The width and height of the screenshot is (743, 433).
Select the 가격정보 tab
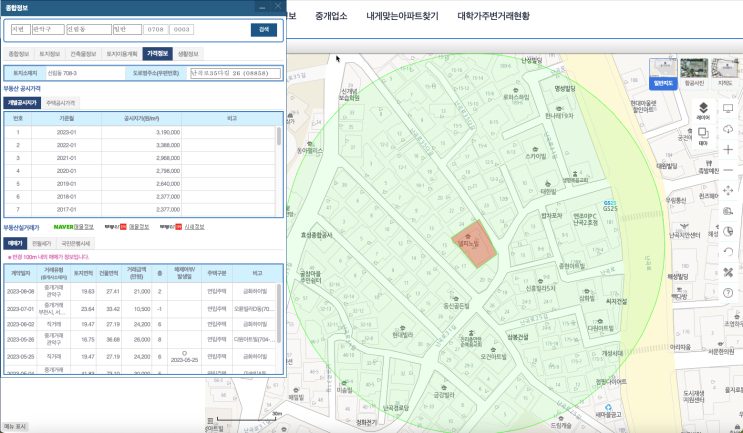[x=158, y=54]
